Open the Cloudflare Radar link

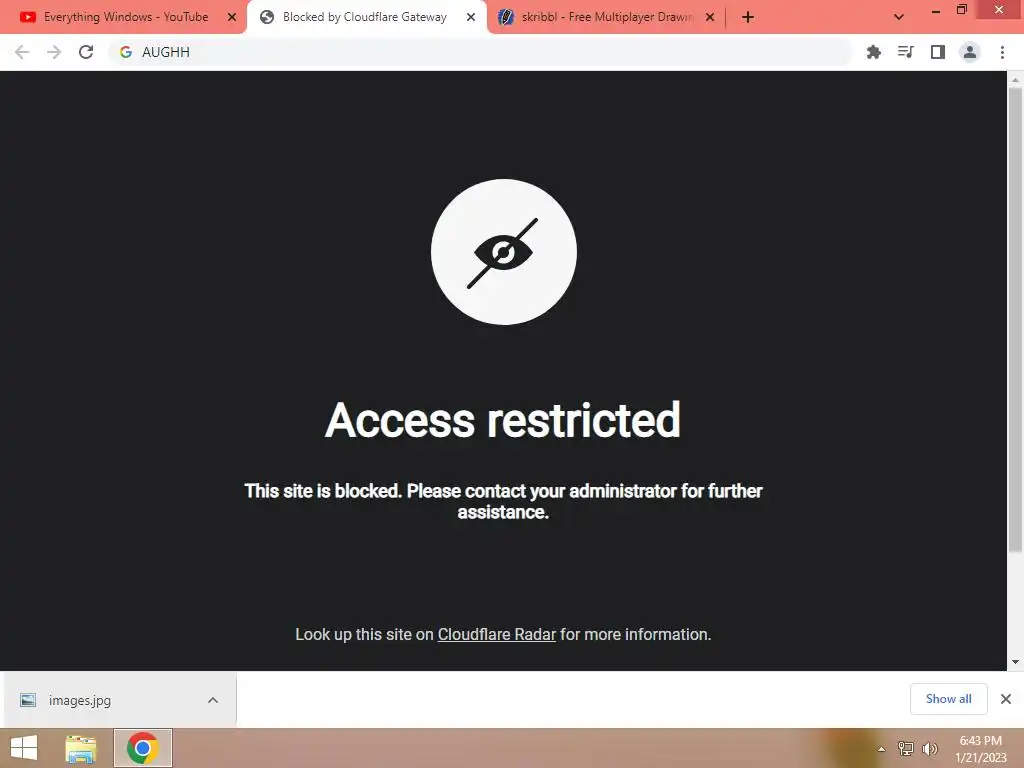click(496, 634)
